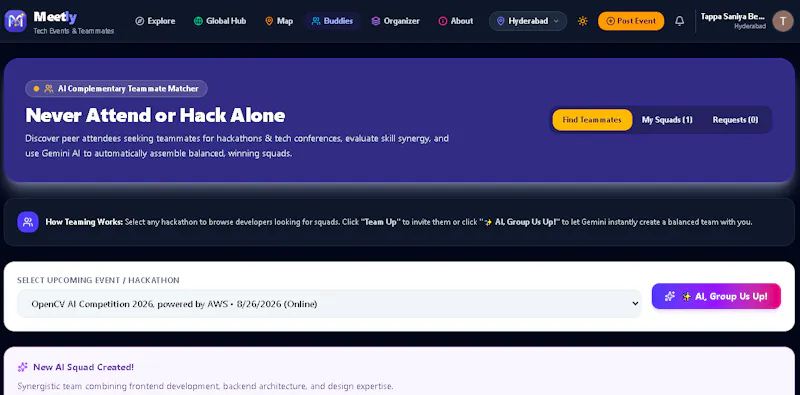Open the Organizer page
The image size is (800, 395).
click(395, 21)
